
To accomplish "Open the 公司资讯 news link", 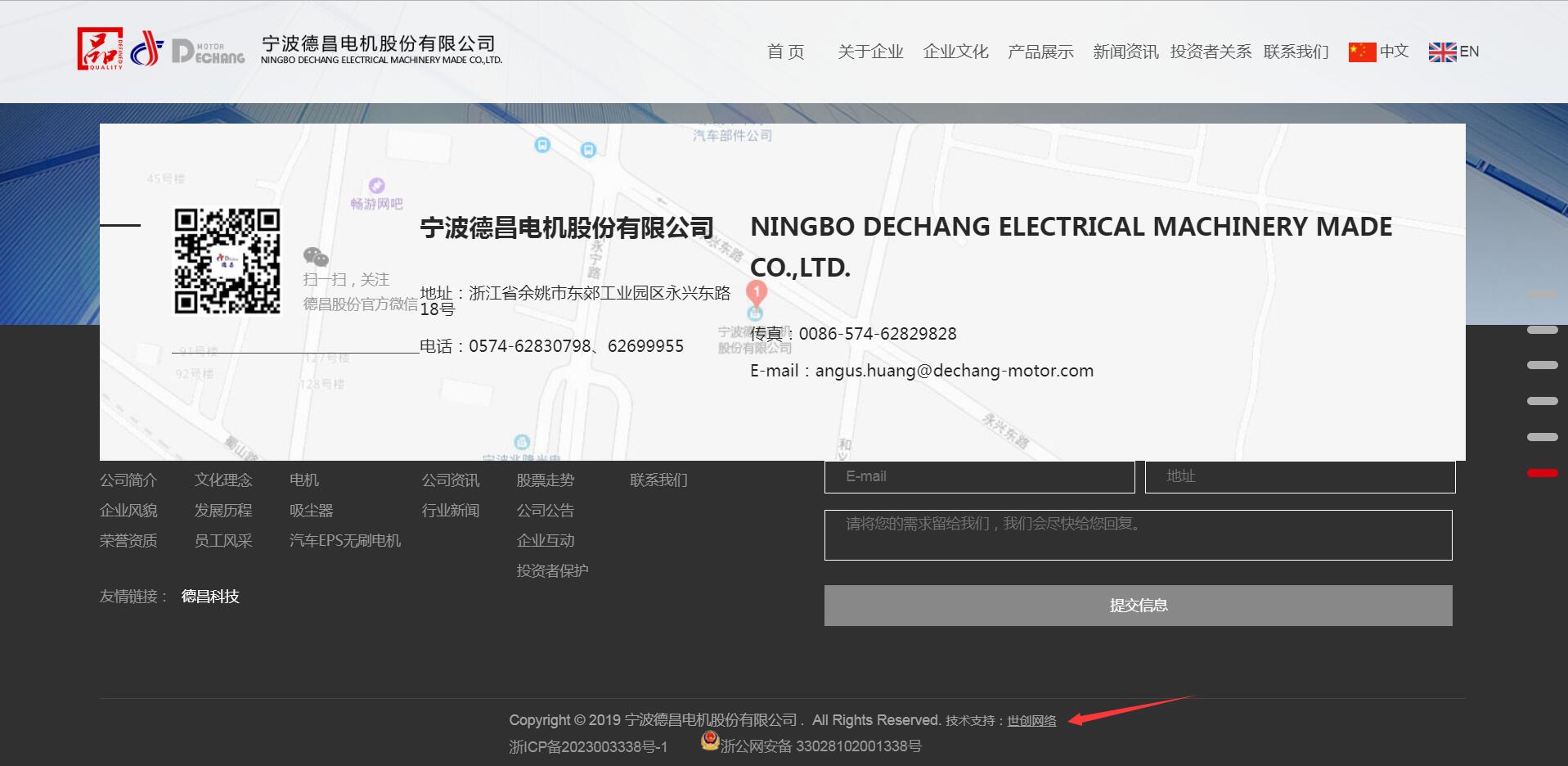I will coord(451,480).
